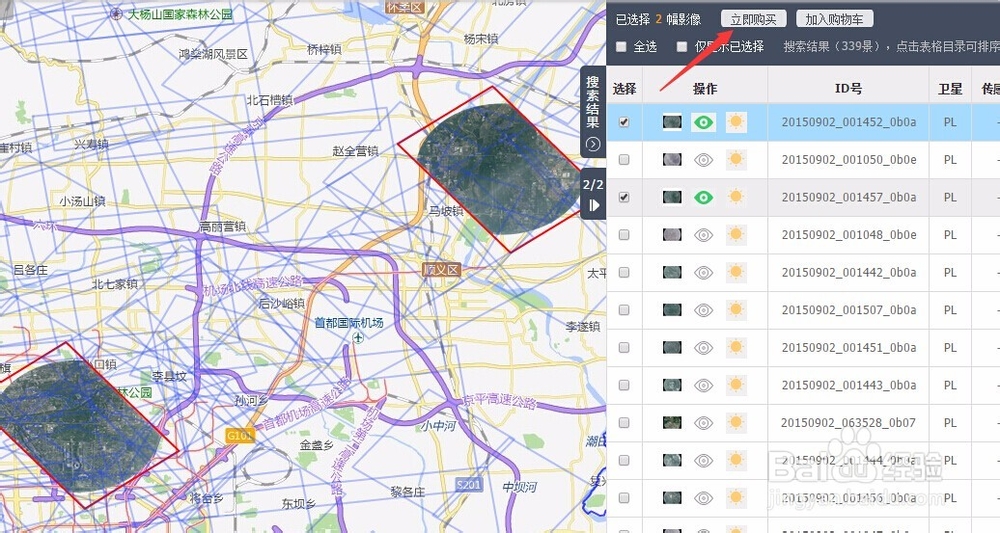Click sun icon for 20150902_001443_0b0a
1000x533 pixels.
tap(736, 384)
